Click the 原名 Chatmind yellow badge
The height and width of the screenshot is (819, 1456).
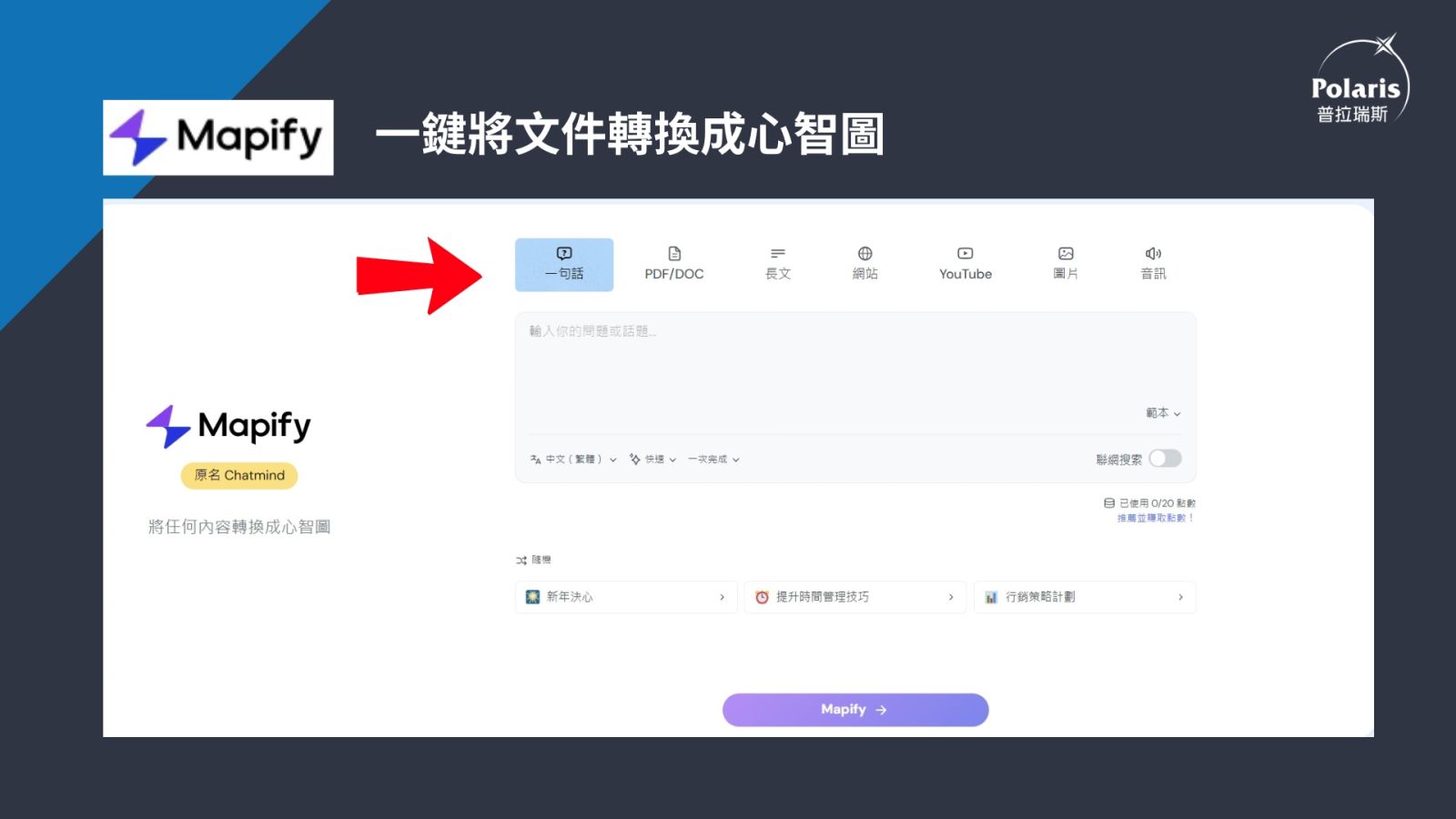(239, 475)
